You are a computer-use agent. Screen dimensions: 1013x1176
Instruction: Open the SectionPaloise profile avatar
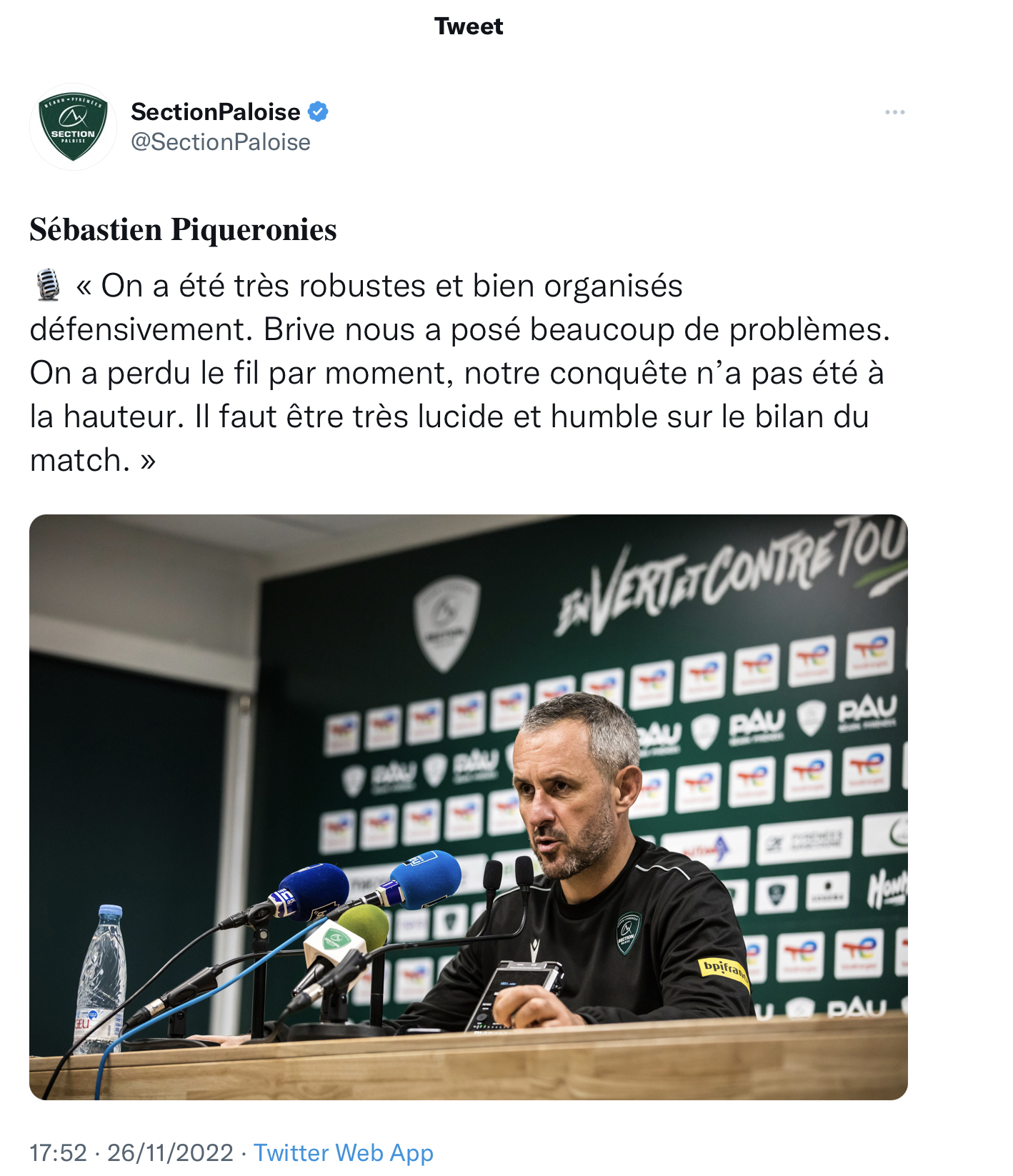tap(73, 127)
